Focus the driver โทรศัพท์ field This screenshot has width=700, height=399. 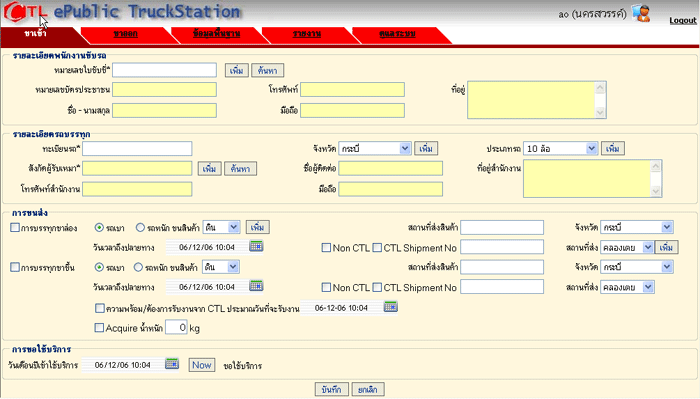pos(352,89)
